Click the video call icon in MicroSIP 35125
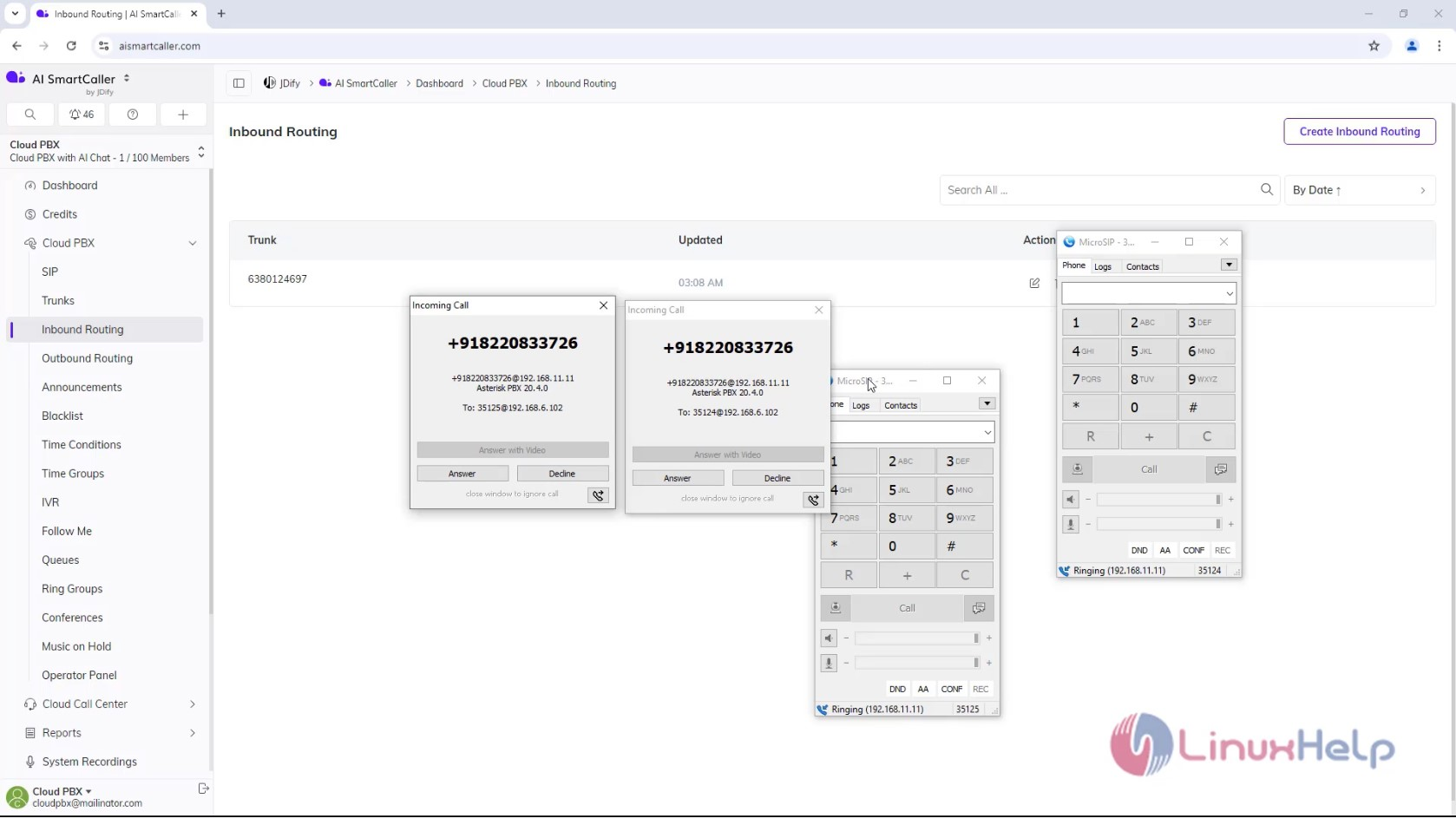1456x818 pixels. pos(836,608)
